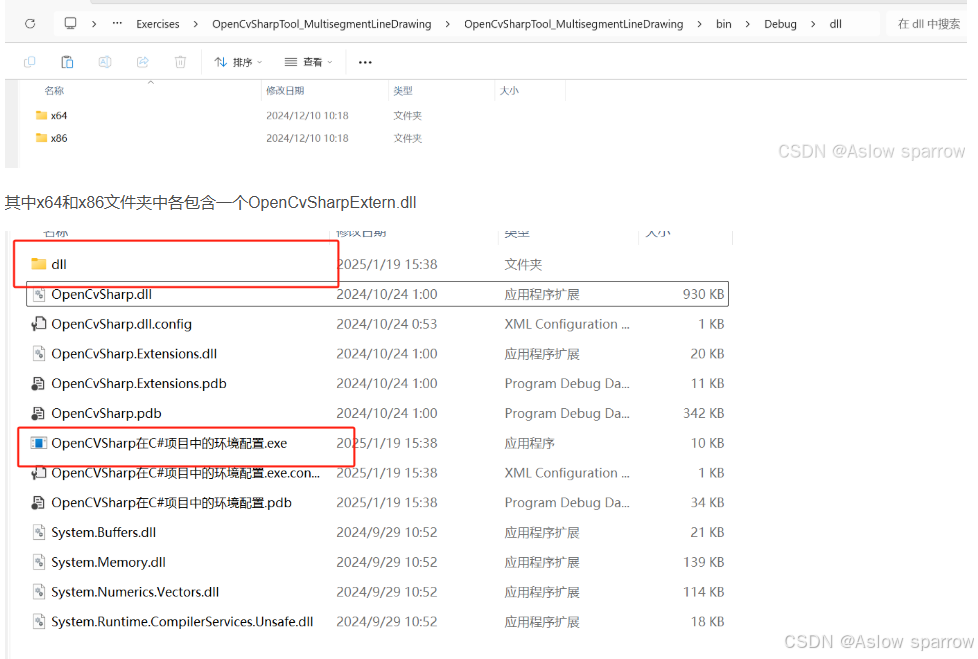The image size is (978, 659).
Task: Click file name OpenCvSharp.dll.config
Action: 122,324
